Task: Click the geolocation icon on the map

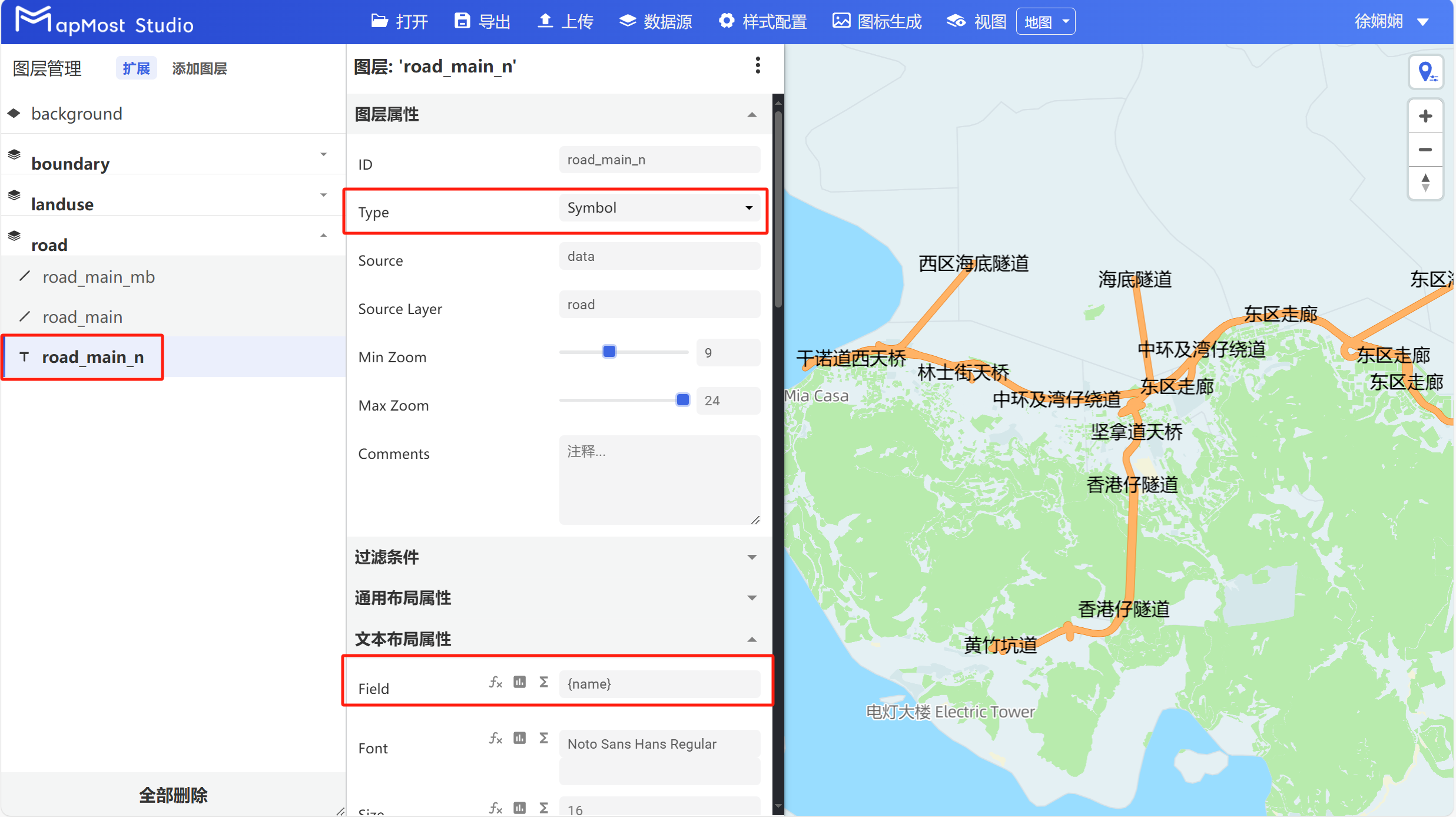Action: coord(1427,72)
